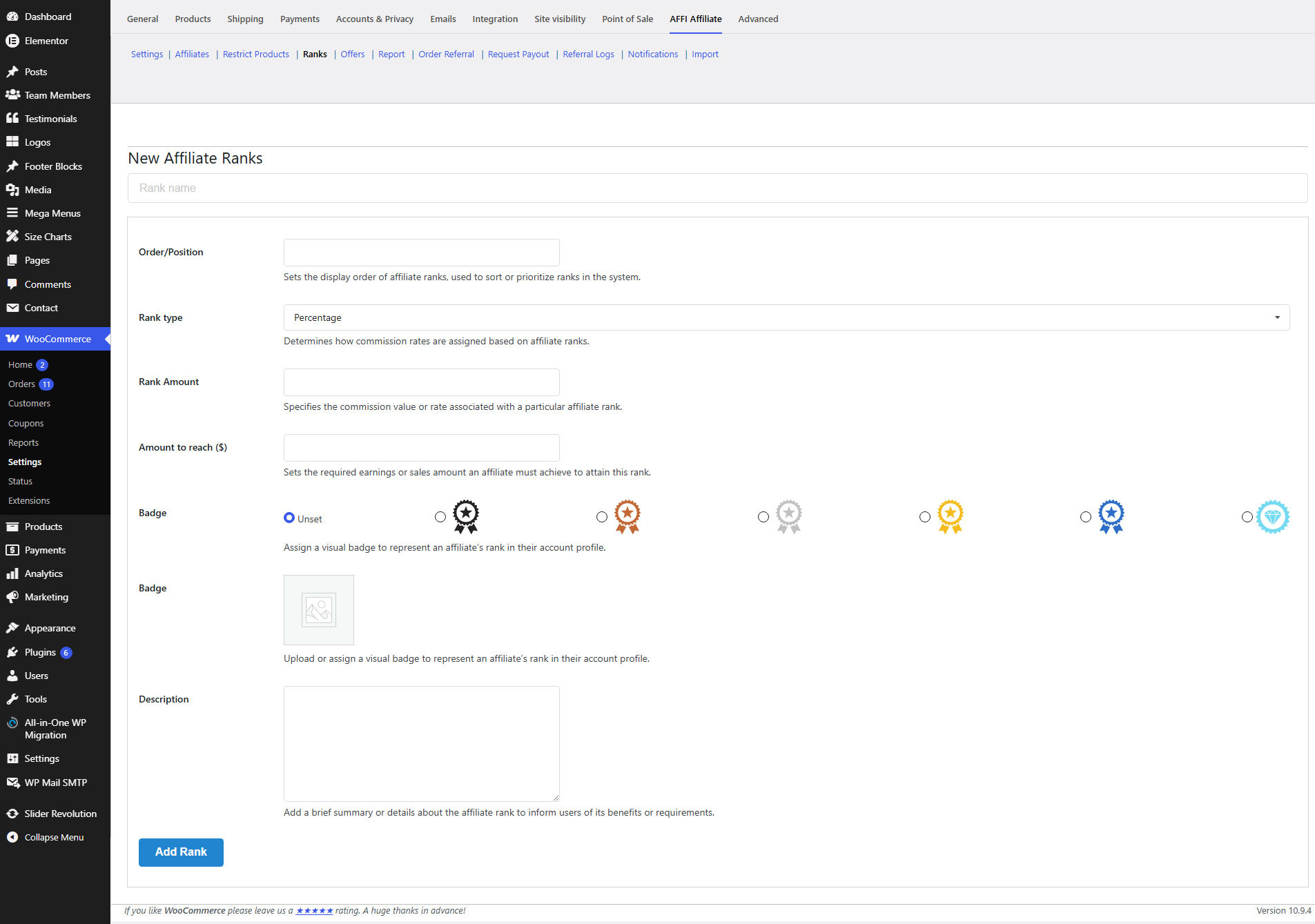Screen dimensions: 1315x924
Task: Select the Unset badge radio button
Action: point(289,518)
